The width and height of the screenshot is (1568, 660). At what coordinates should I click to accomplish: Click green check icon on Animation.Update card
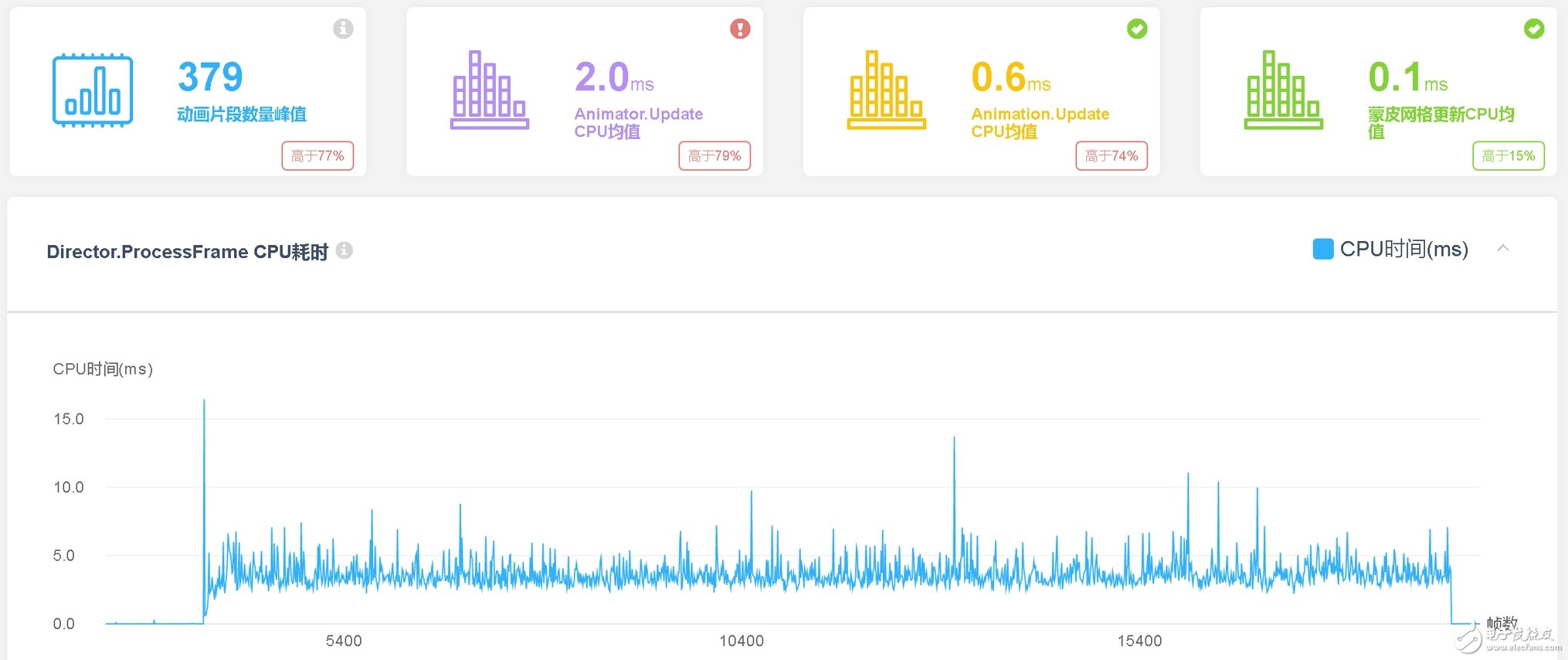coord(1137,29)
